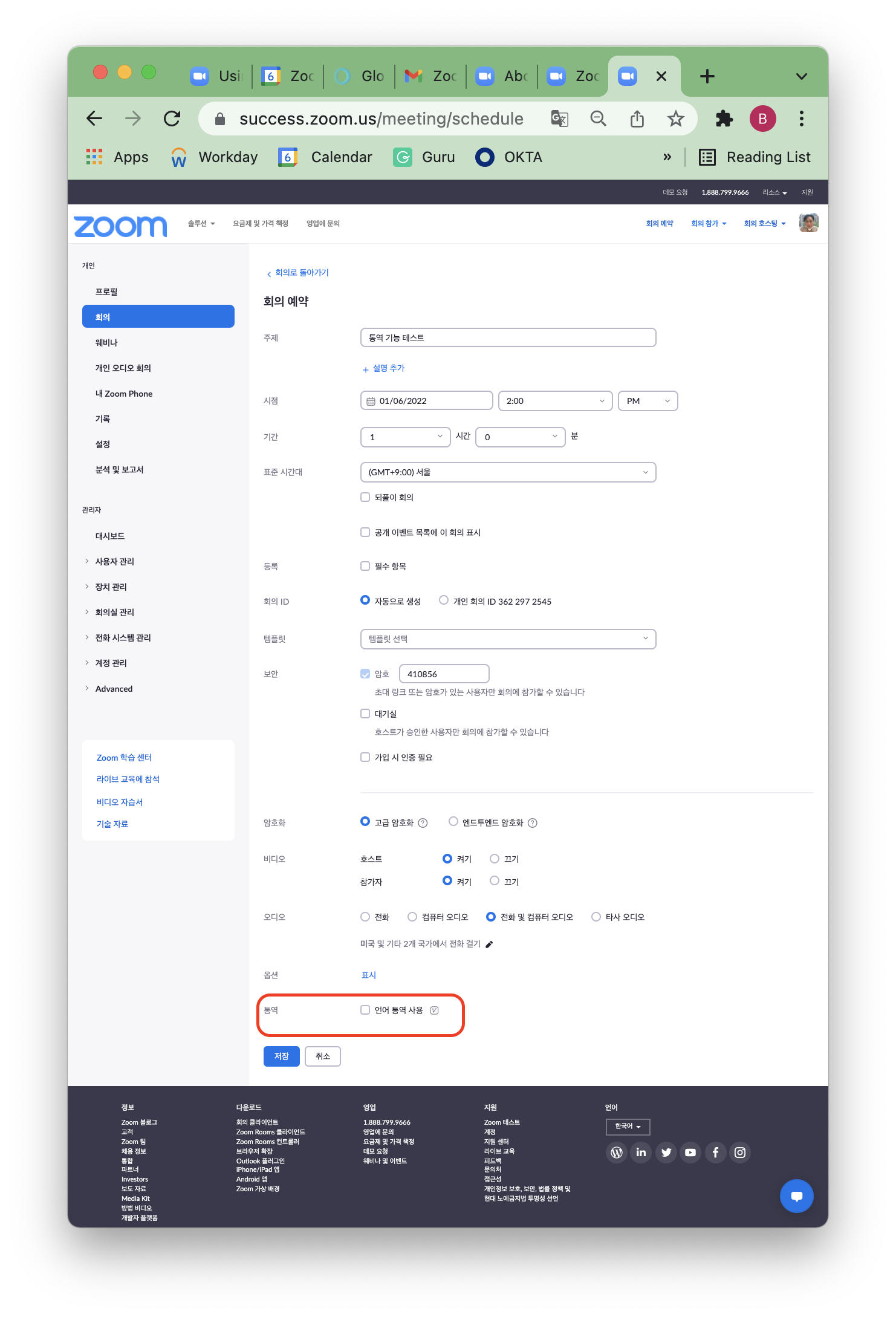Click the 저장 button
The width and height of the screenshot is (896, 1317).
(282, 1056)
